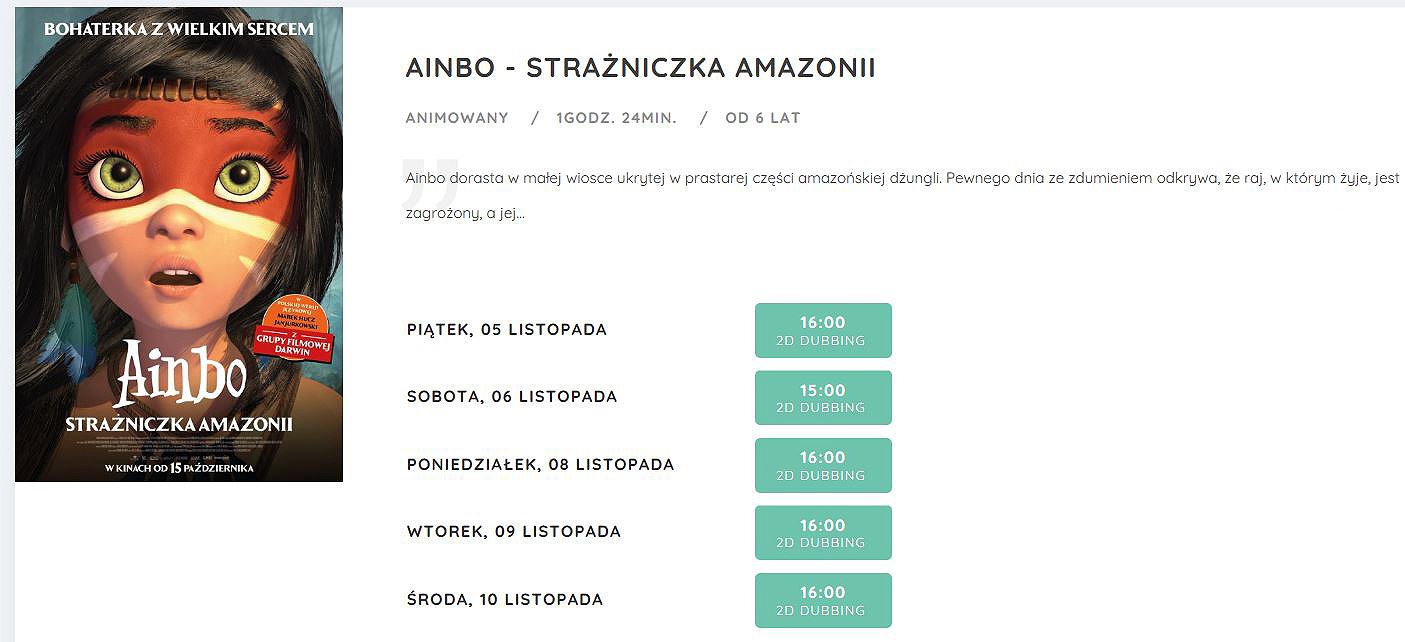Image resolution: width=1405 pixels, height=642 pixels.
Task: Pick the Monday 08 Listopada 16:00 showing
Action: coord(823,465)
